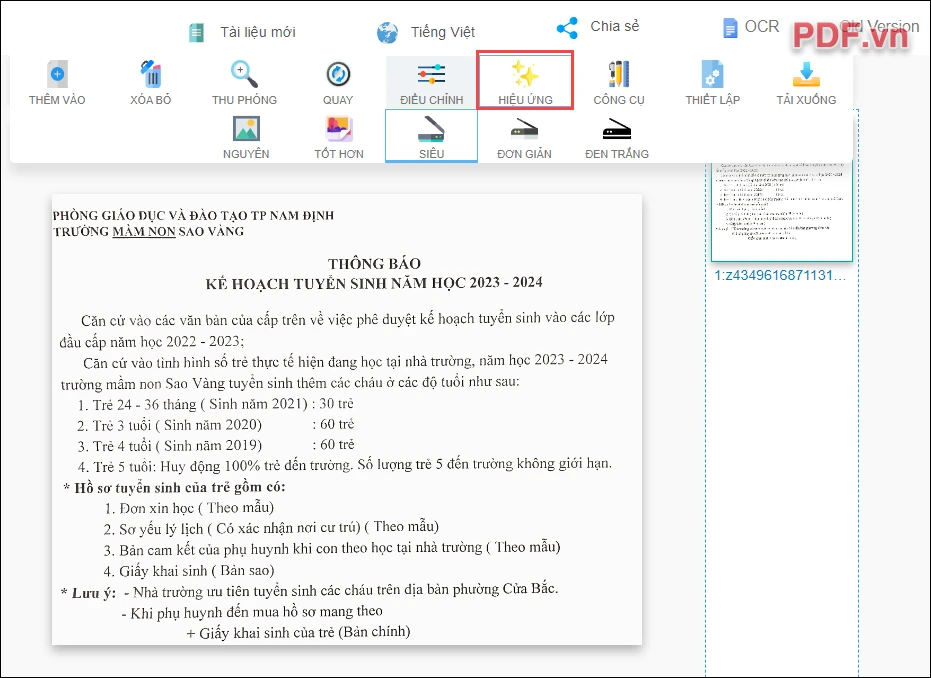Select the page thumbnail in the sidebar
This screenshot has height=678, width=931.
(x=782, y=210)
